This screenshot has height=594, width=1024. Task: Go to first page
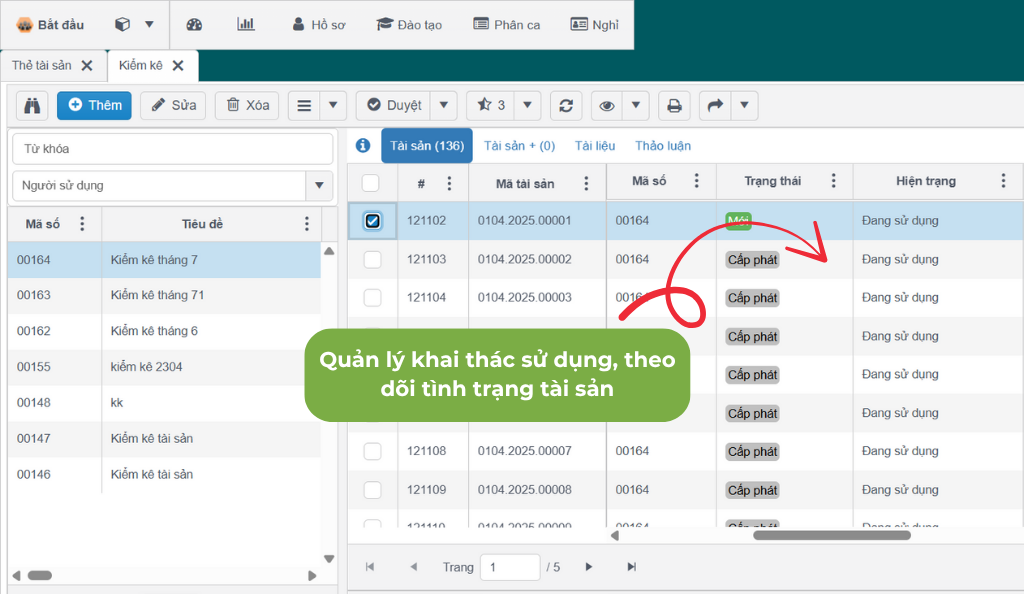click(x=370, y=567)
